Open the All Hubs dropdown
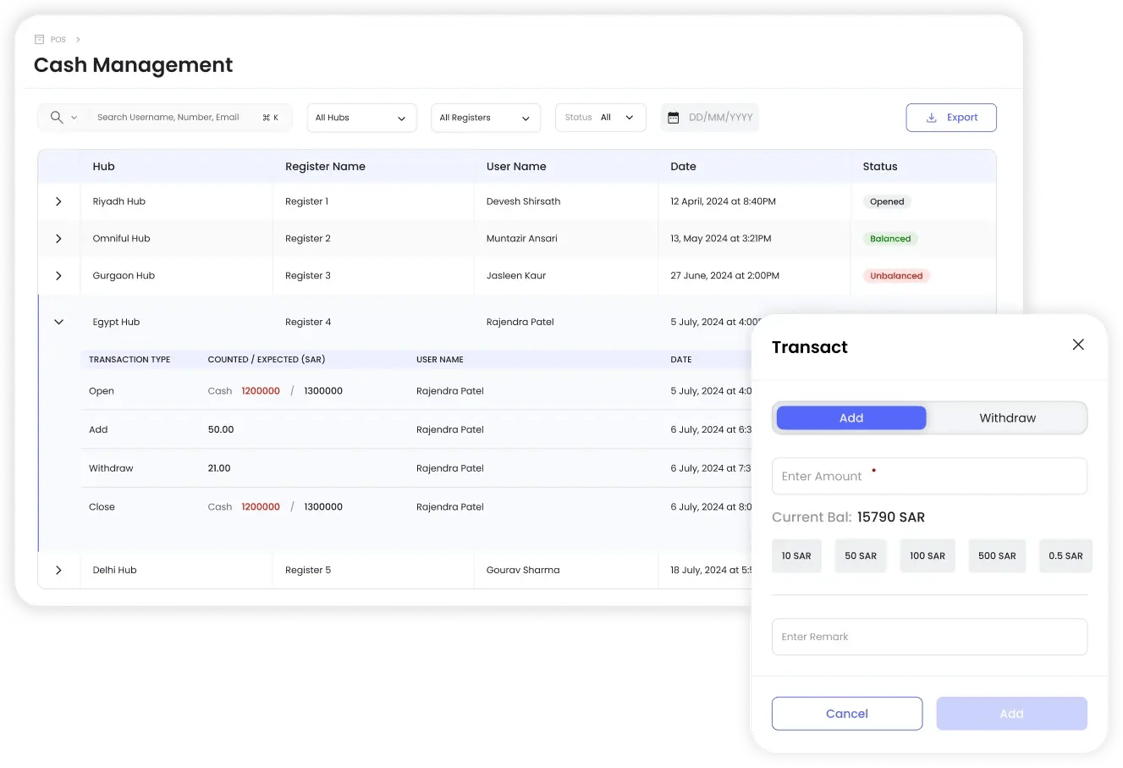This screenshot has width=1123, height=768. click(x=361, y=117)
